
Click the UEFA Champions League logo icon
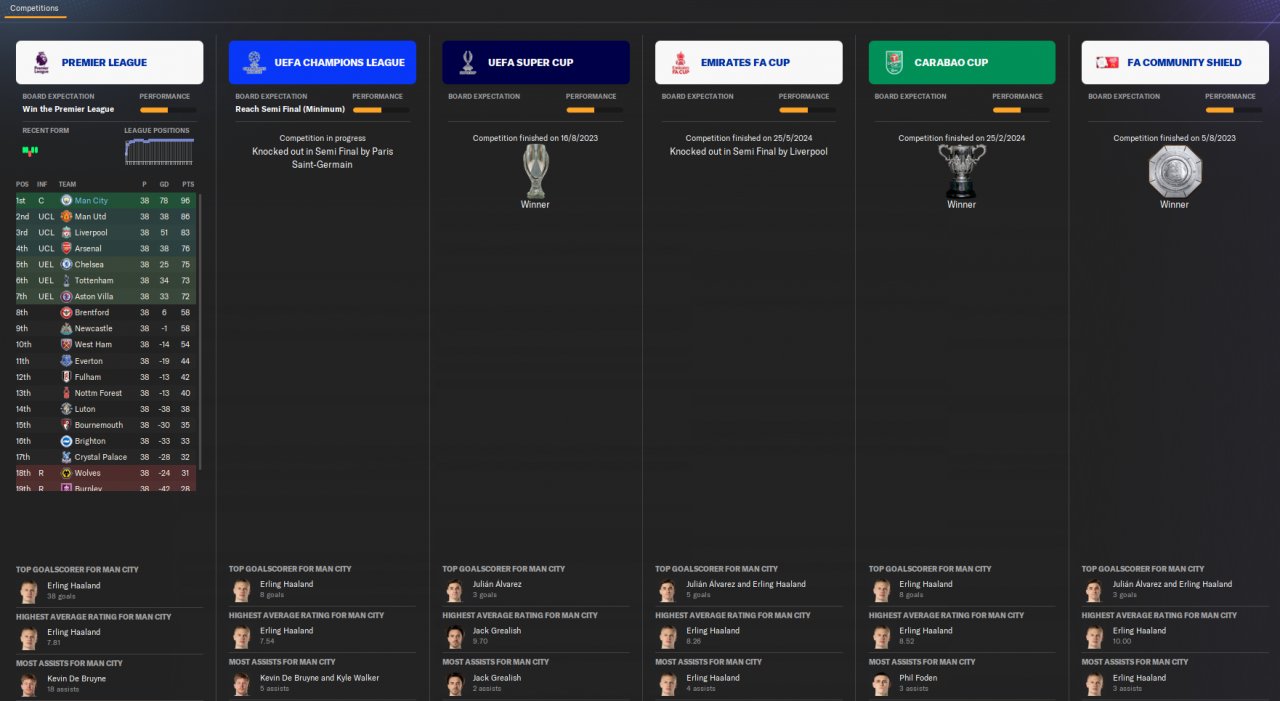254,62
